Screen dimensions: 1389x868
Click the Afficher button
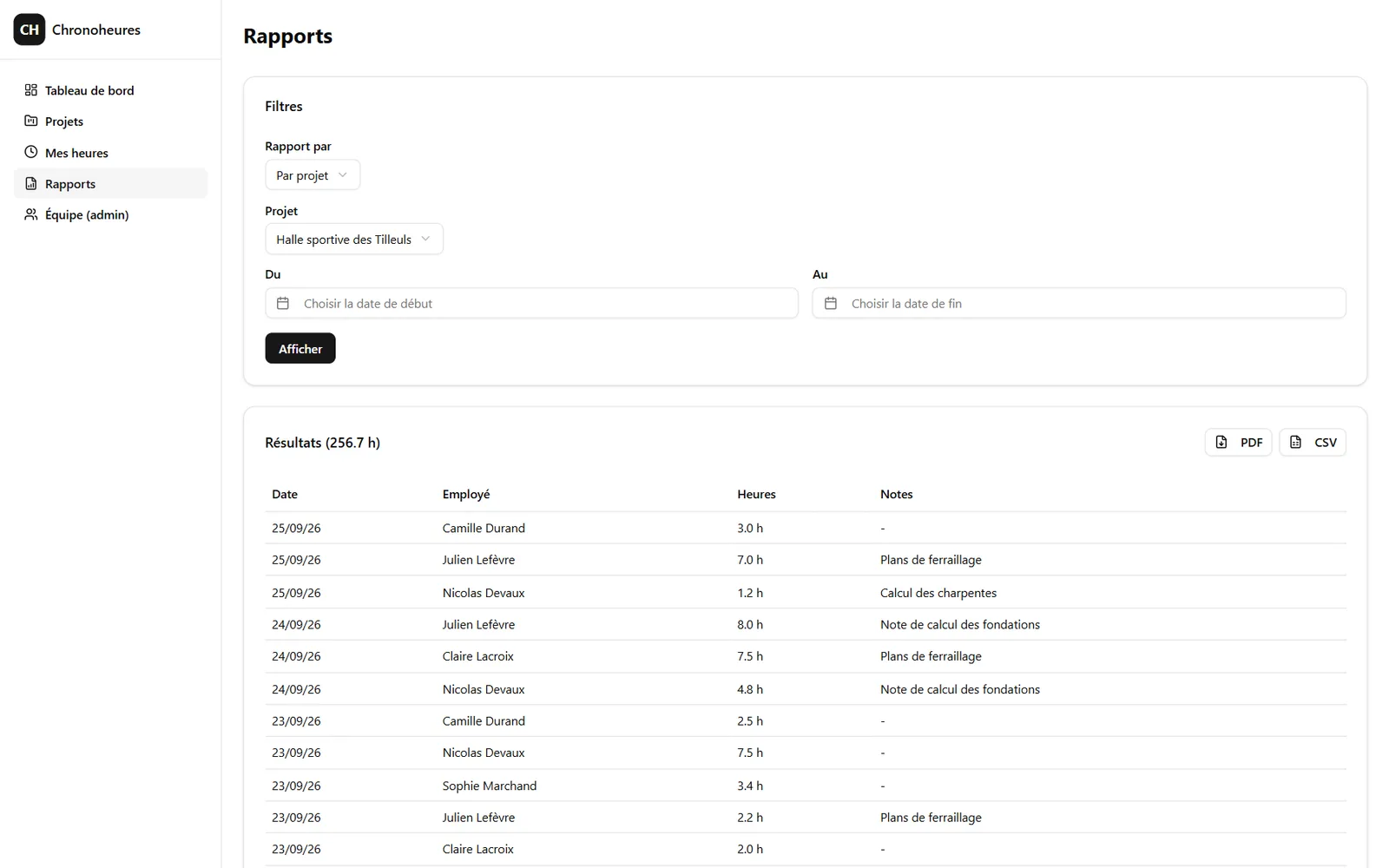point(300,349)
